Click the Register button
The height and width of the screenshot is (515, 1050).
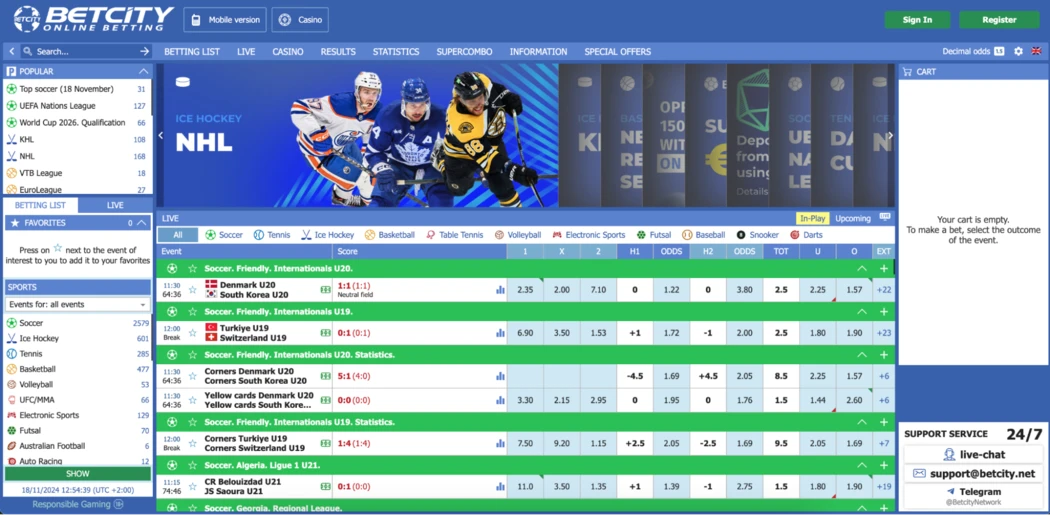pos(998,20)
